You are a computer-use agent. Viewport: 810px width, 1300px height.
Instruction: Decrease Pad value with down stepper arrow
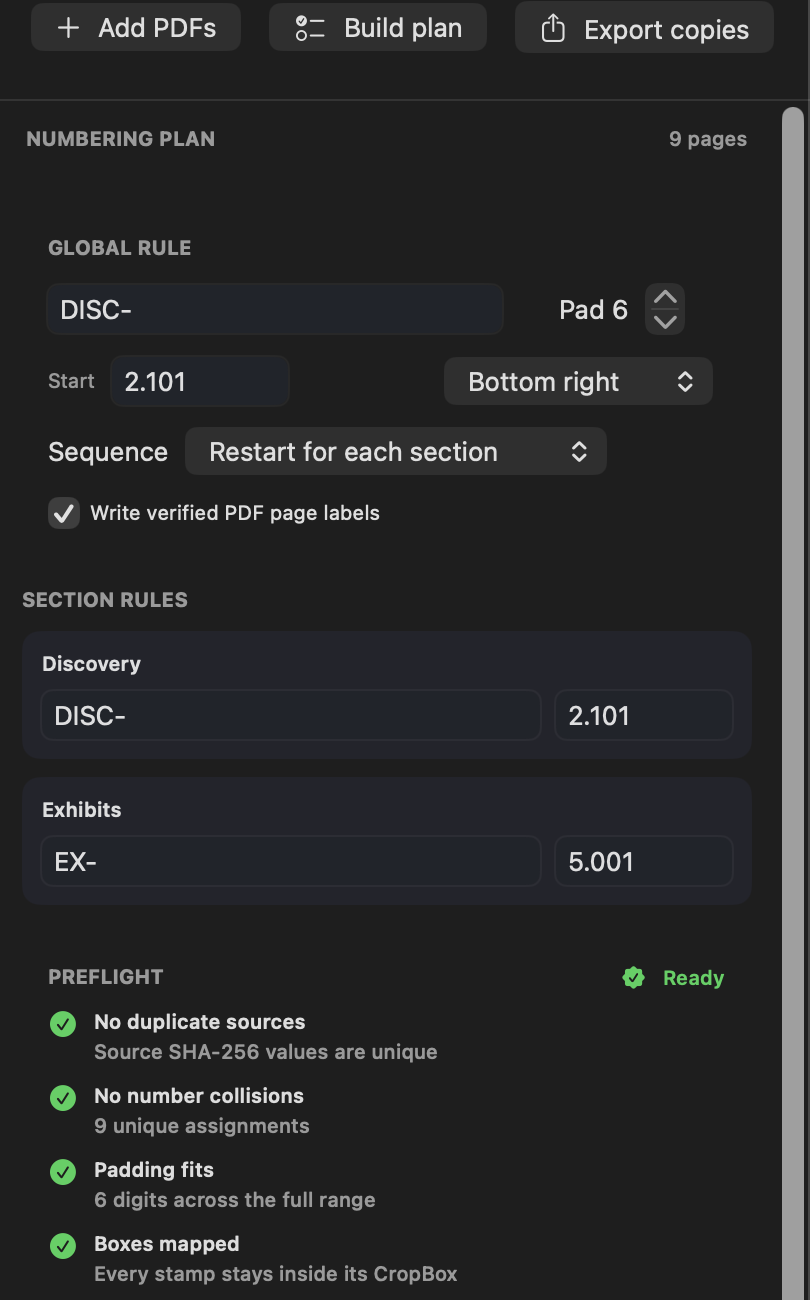[x=665, y=322]
